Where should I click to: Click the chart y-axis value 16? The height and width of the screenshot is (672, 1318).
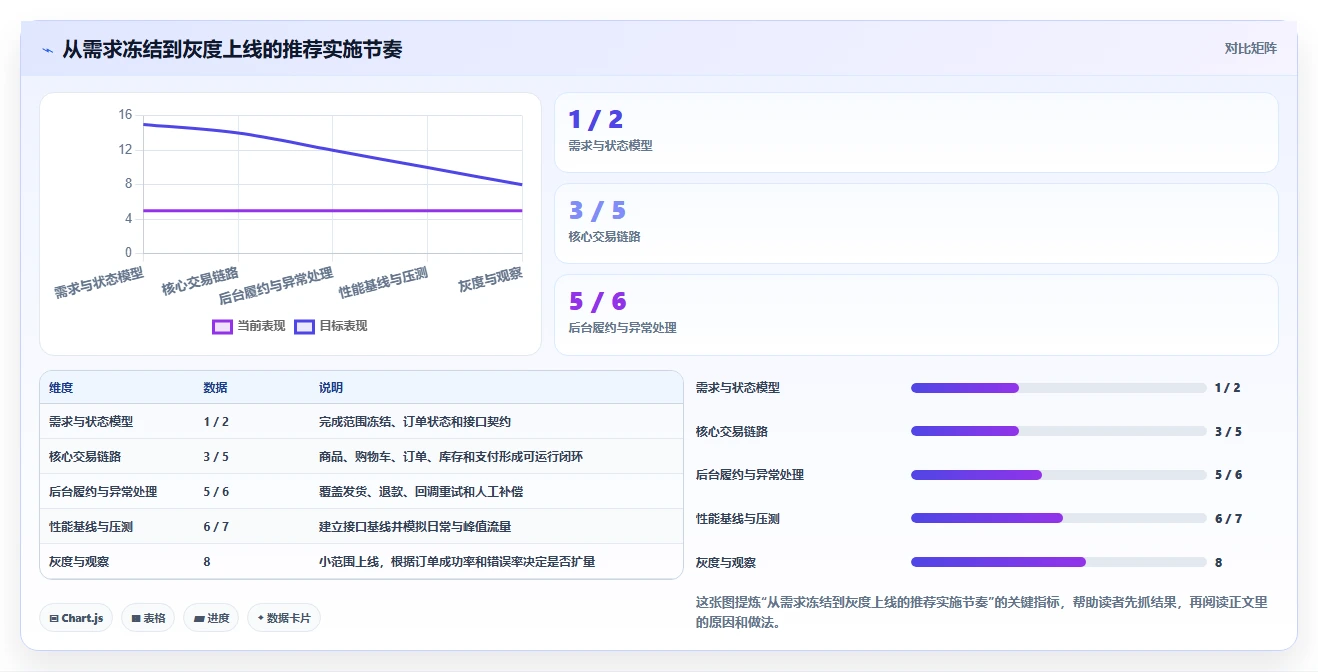(x=125, y=115)
